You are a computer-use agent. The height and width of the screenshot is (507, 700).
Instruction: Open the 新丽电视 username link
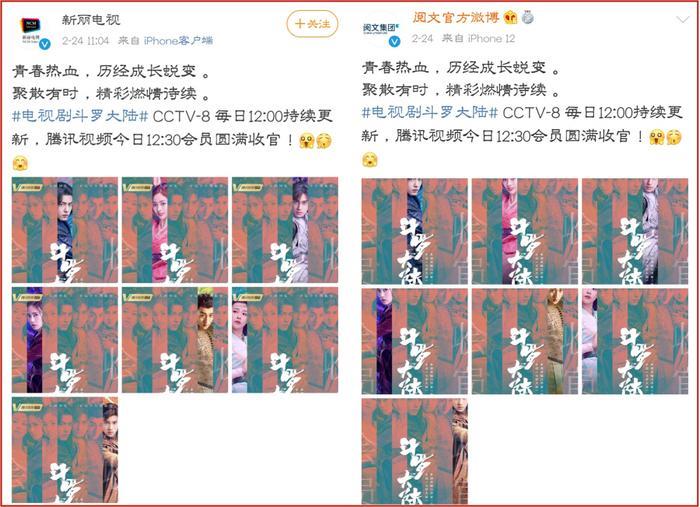tap(91, 20)
